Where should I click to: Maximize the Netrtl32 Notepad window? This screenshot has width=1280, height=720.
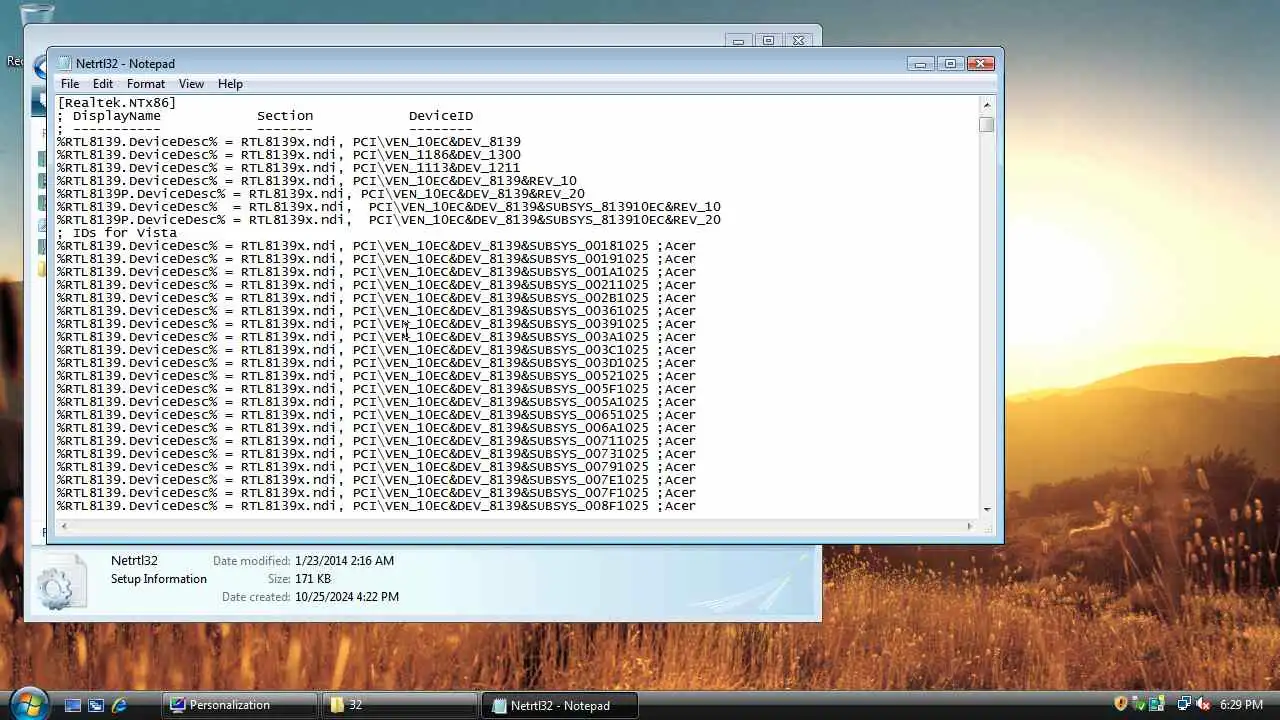tap(950, 63)
